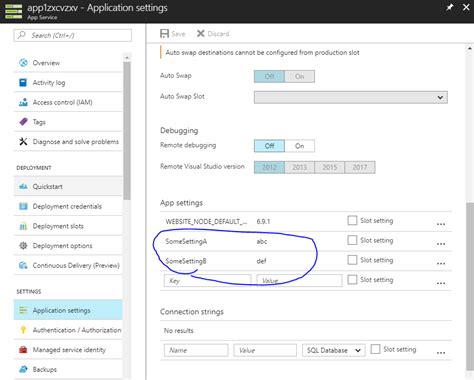Pin the blade with the pin icon
The height and width of the screenshot is (380, 474).
pyautogui.click(x=450, y=7)
